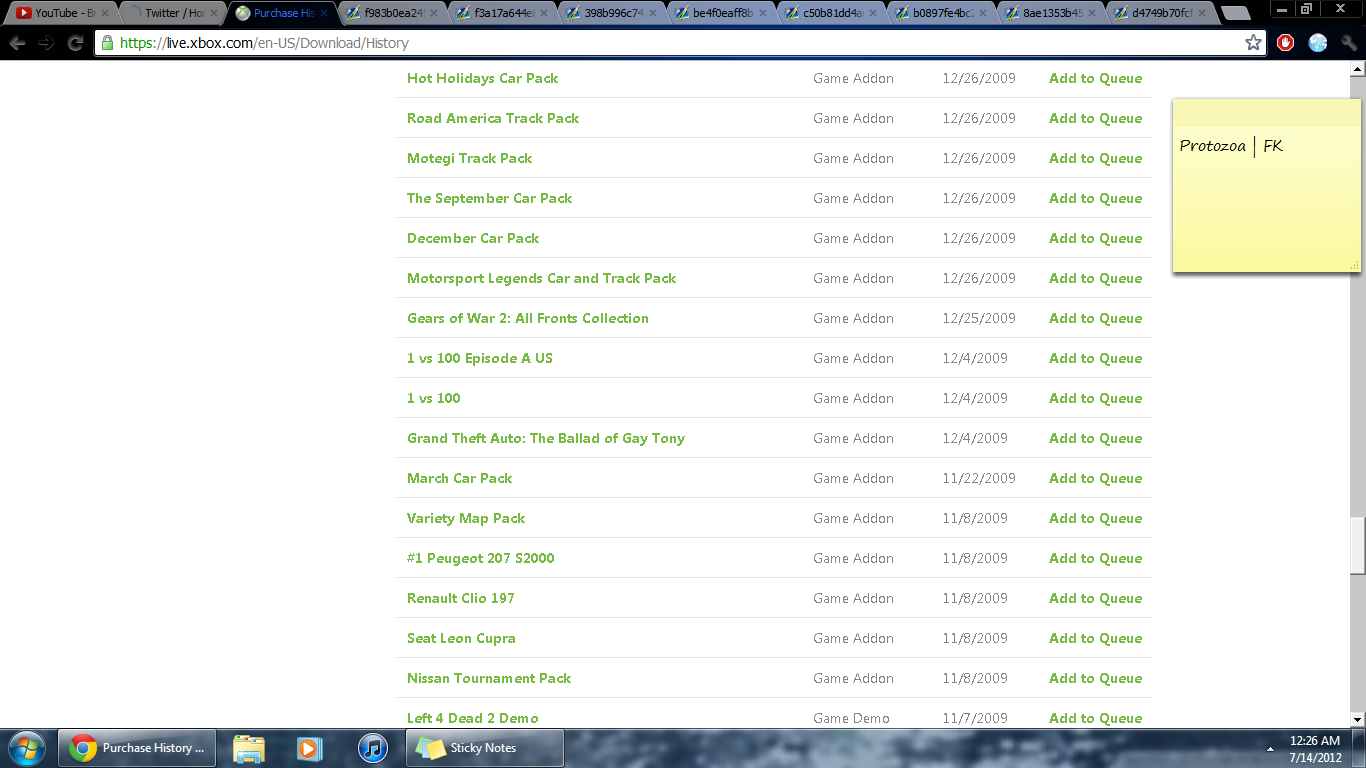
Task: Add Variety Map Pack to queue
Action: click(x=1095, y=518)
